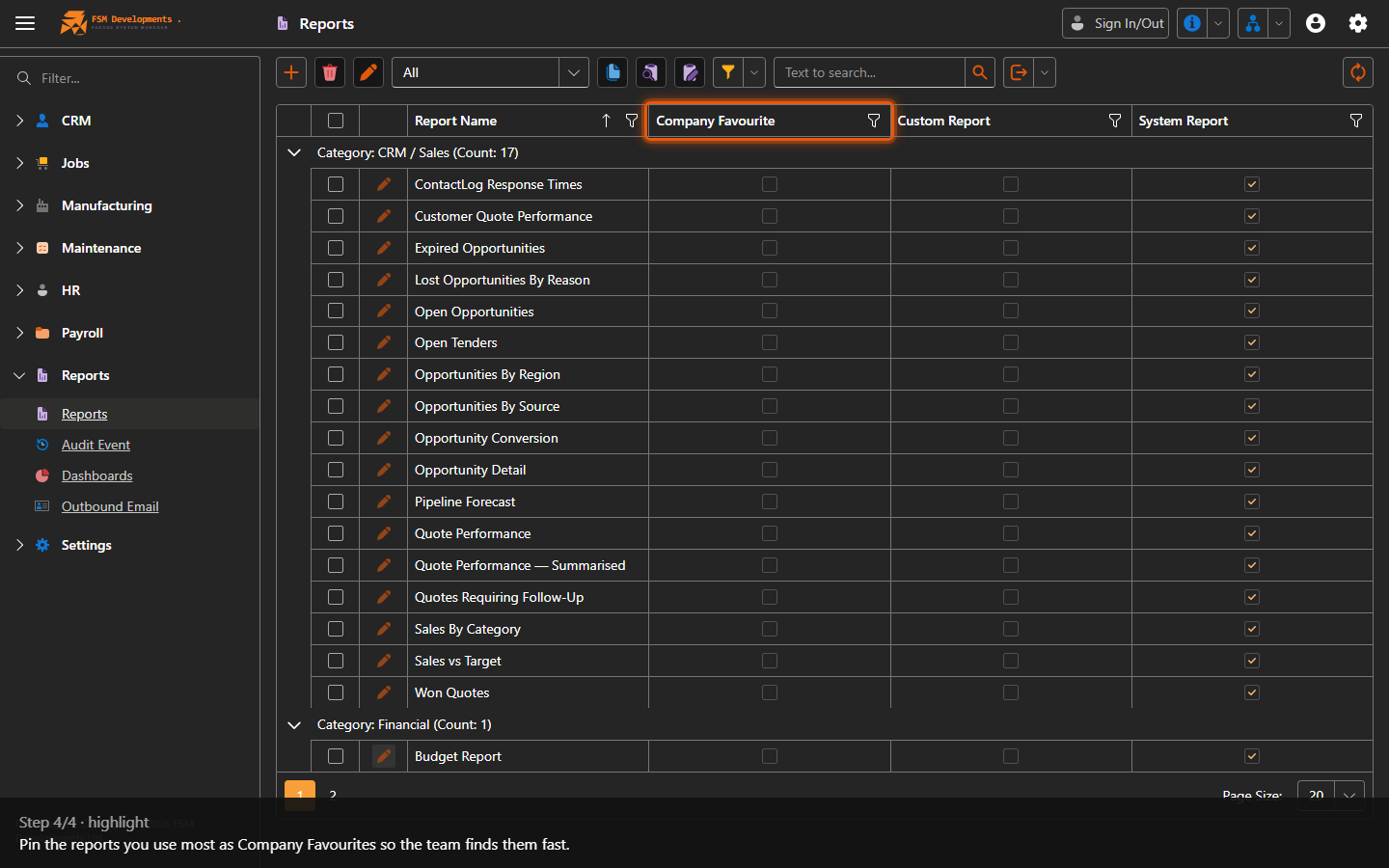Toggle Company Favourite for Won Quotes

click(x=770, y=692)
